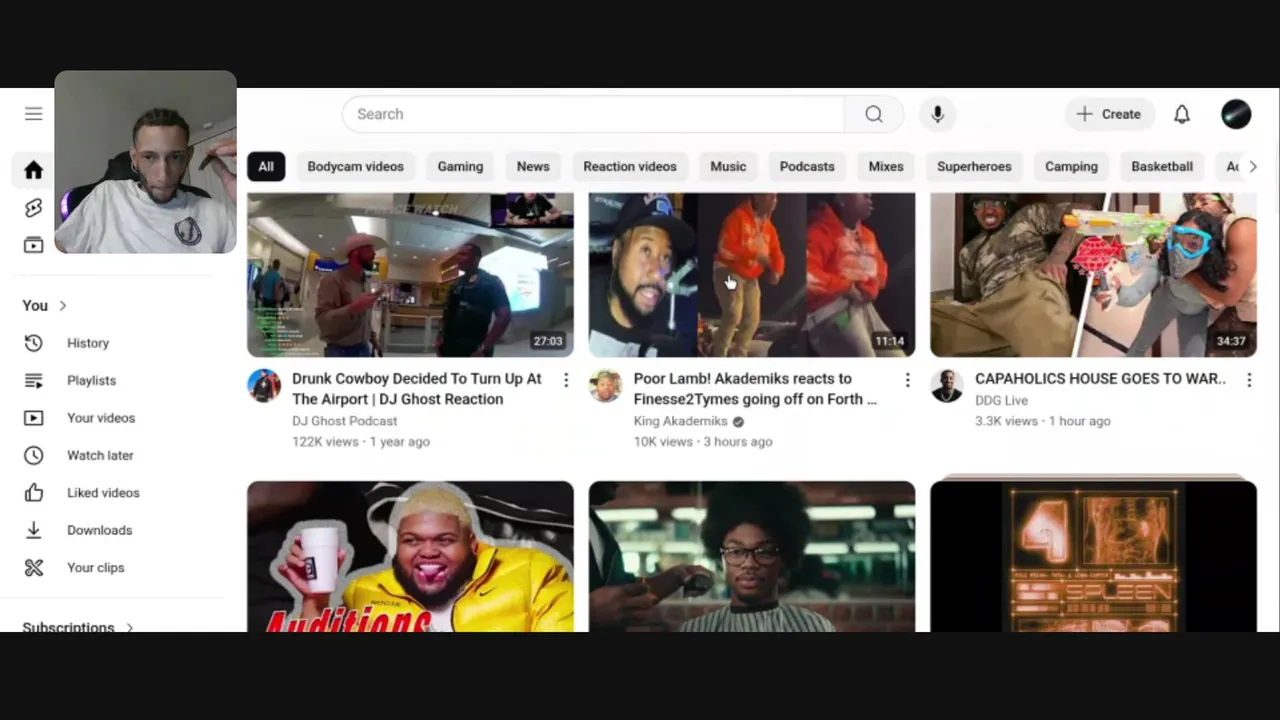Show more category chips with right arrow

tap(1252, 167)
